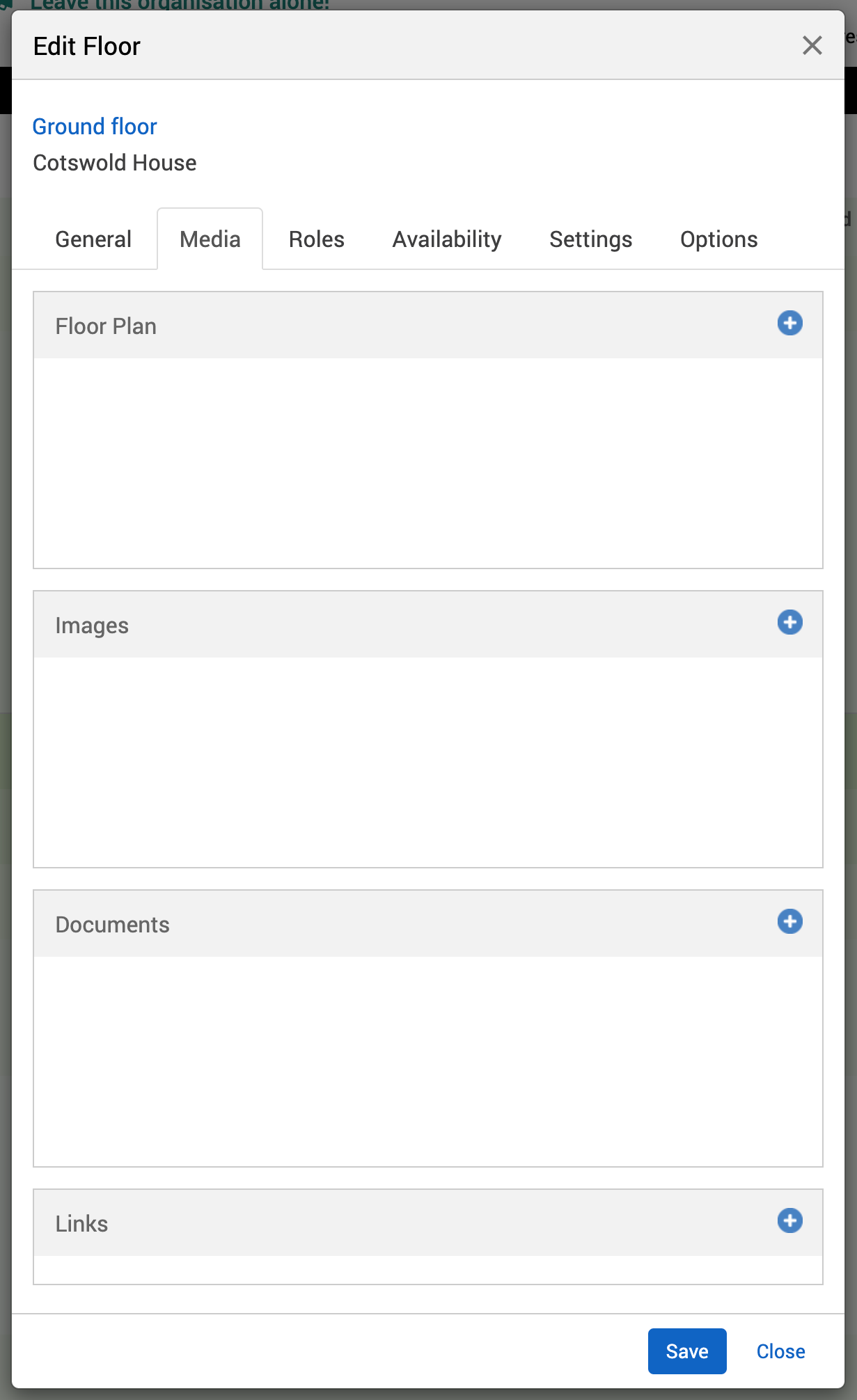Click the empty Images content area
Screen dimensions: 857x1400
point(427,762)
